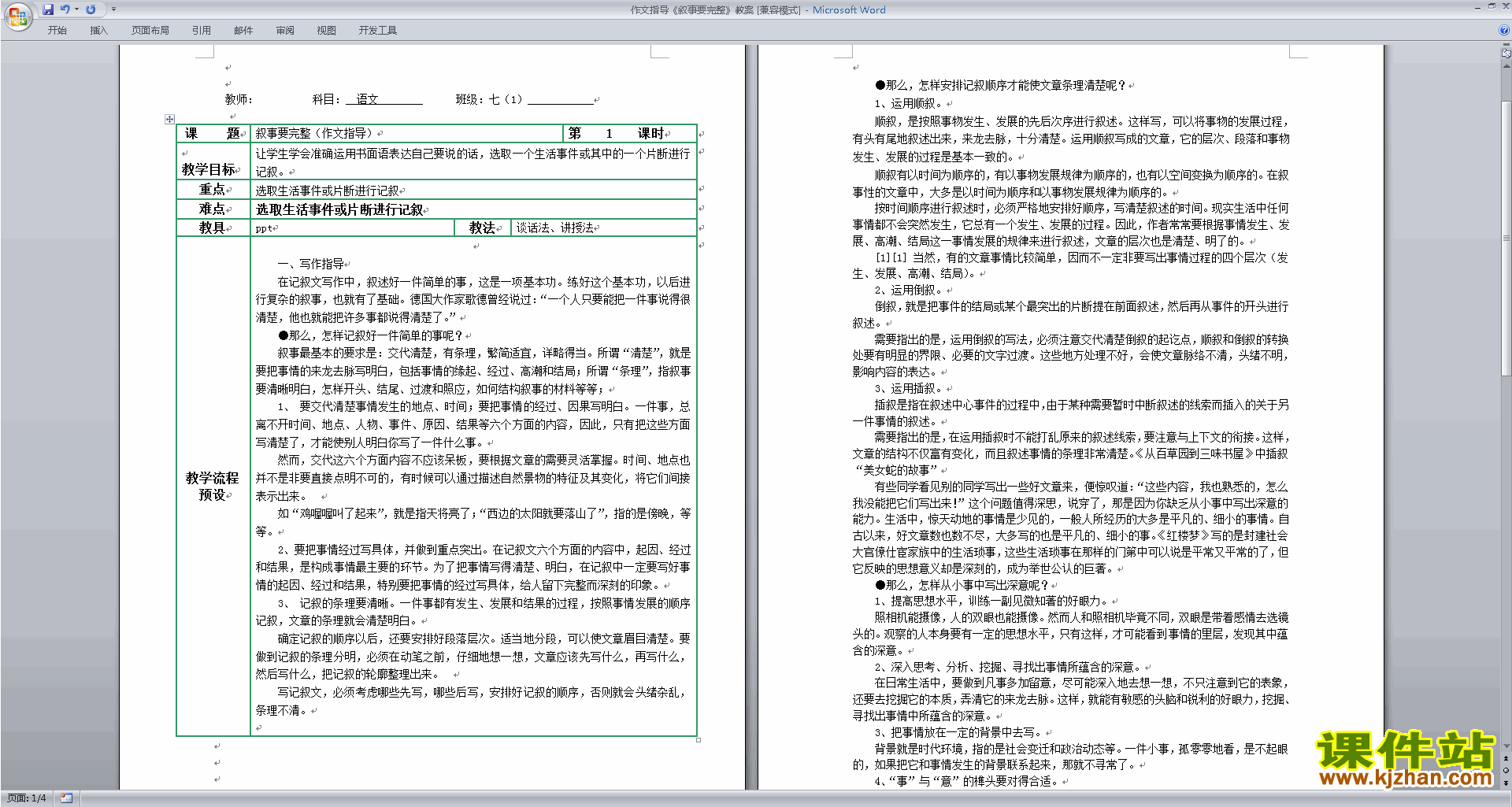Viewport: 1512px width, 807px height.
Task: Click the line 3、把事情放在一定的背景中去写。
Action: (958, 732)
